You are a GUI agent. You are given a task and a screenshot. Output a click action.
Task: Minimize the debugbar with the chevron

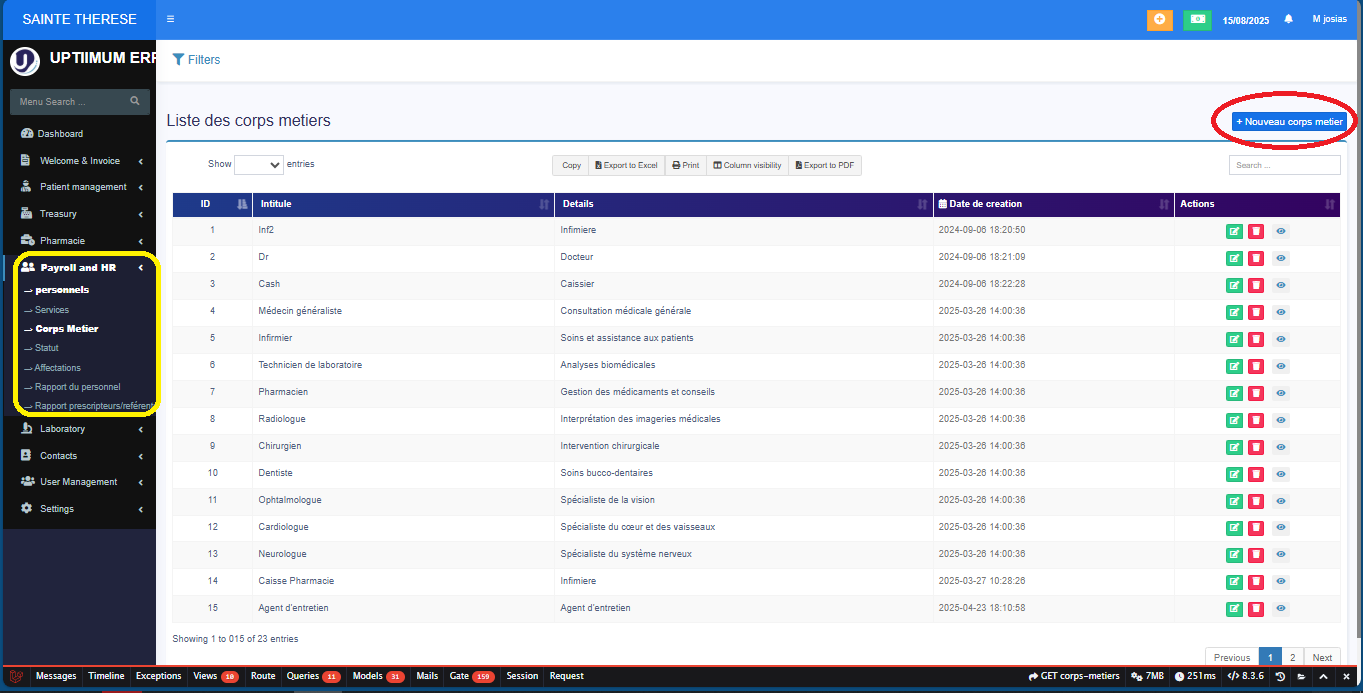[1323, 677]
